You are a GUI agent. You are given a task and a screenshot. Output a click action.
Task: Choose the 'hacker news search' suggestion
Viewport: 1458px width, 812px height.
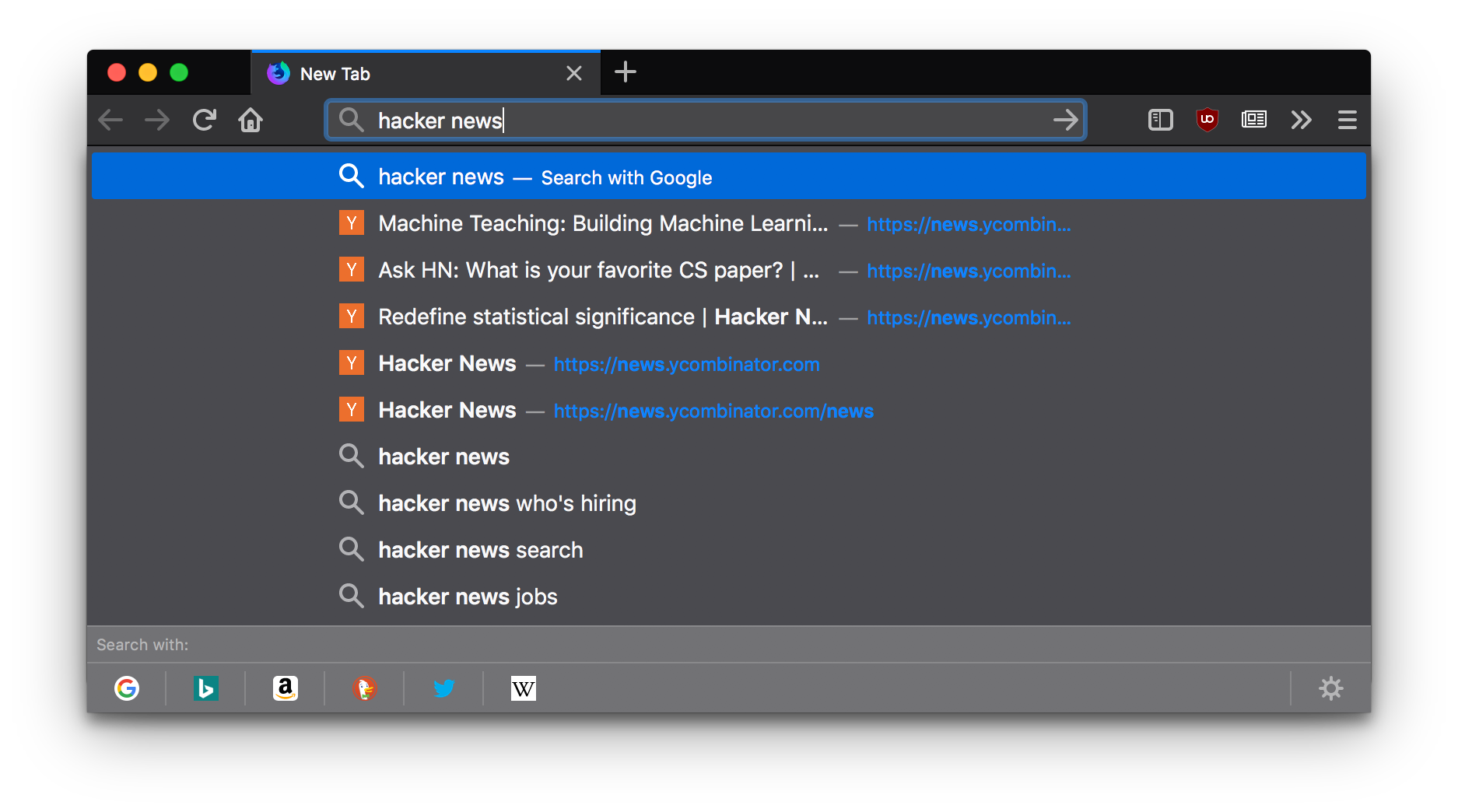click(x=728, y=550)
